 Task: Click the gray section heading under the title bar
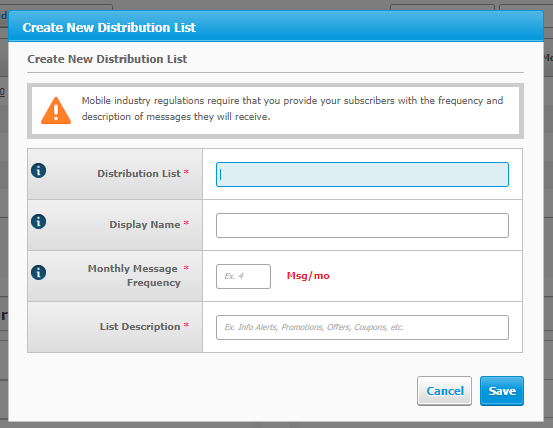tap(107, 59)
